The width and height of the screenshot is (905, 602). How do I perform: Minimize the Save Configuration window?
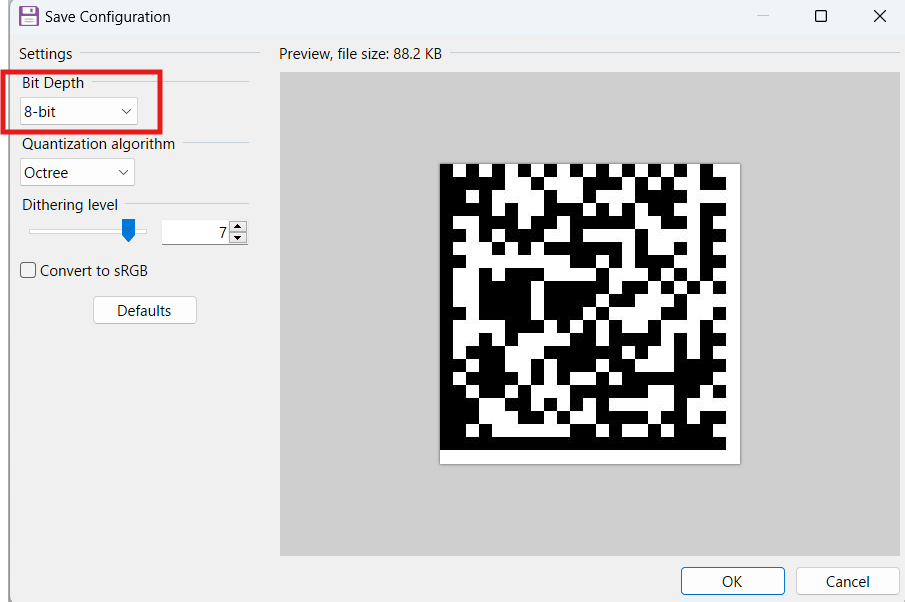[762, 16]
